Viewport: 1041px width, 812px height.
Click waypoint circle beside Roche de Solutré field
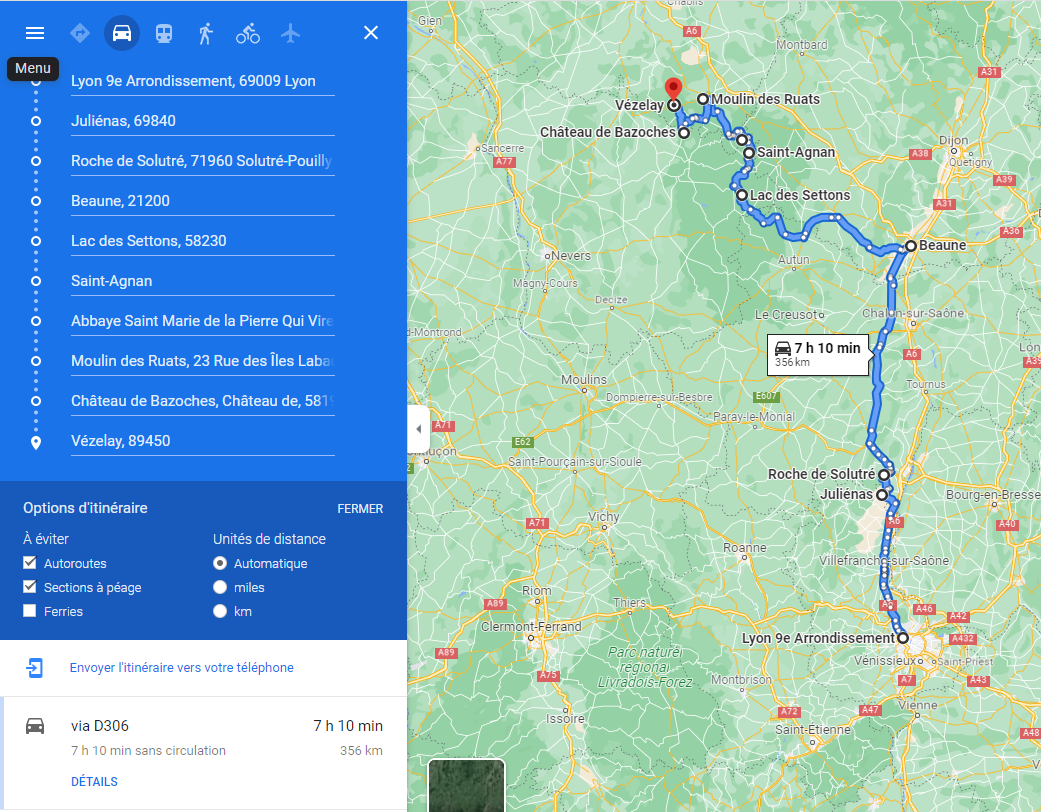pyautogui.click(x=36, y=161)
